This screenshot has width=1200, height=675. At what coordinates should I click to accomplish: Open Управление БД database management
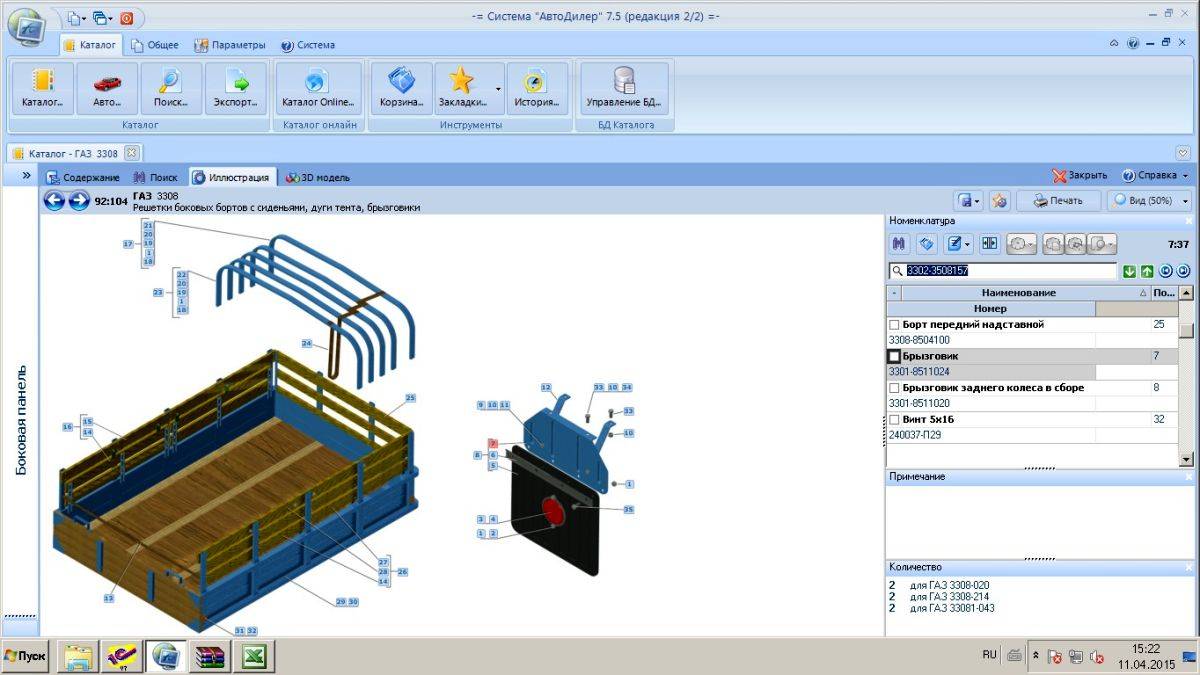click(x=625, y=89)
